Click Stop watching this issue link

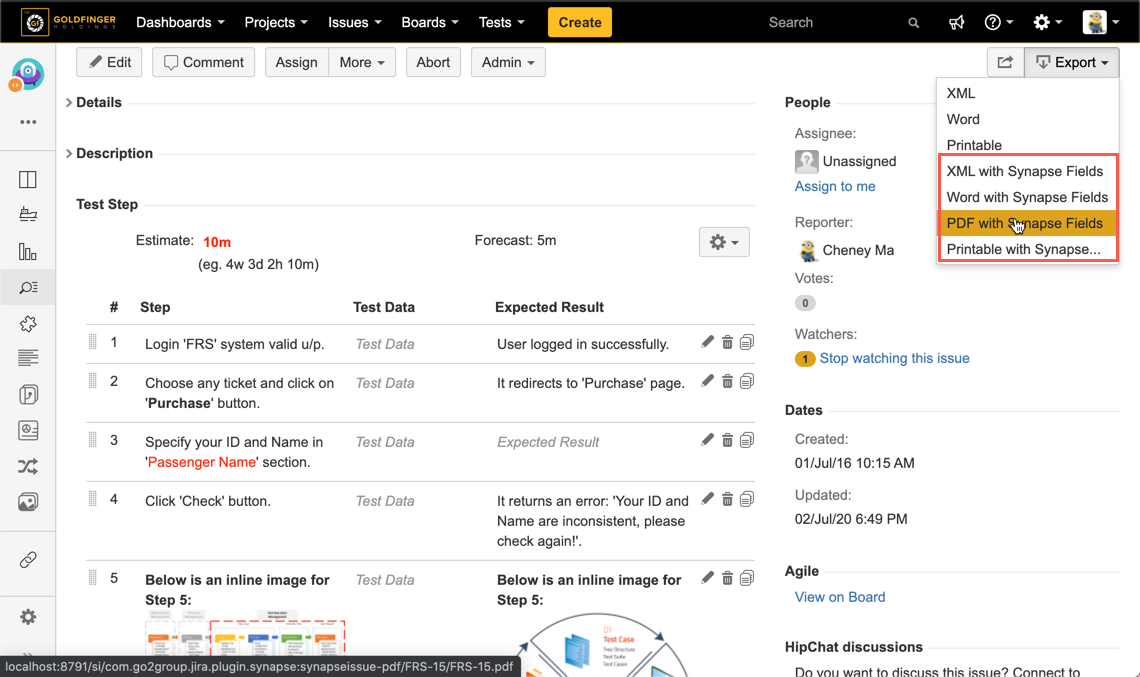894,358
